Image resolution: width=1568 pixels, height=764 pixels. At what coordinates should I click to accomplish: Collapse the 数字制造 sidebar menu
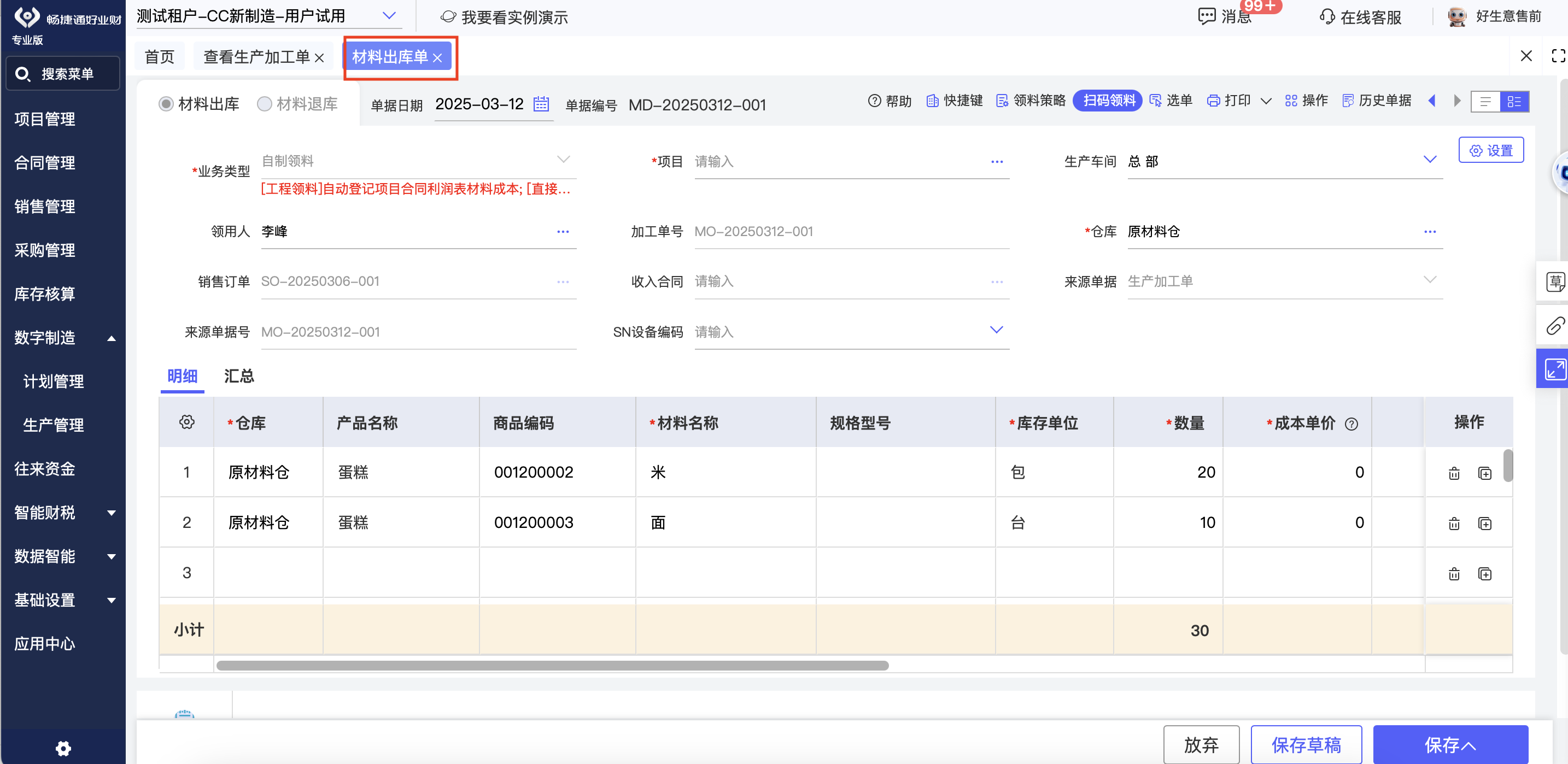pyautogui.click(x=112, y=339)
